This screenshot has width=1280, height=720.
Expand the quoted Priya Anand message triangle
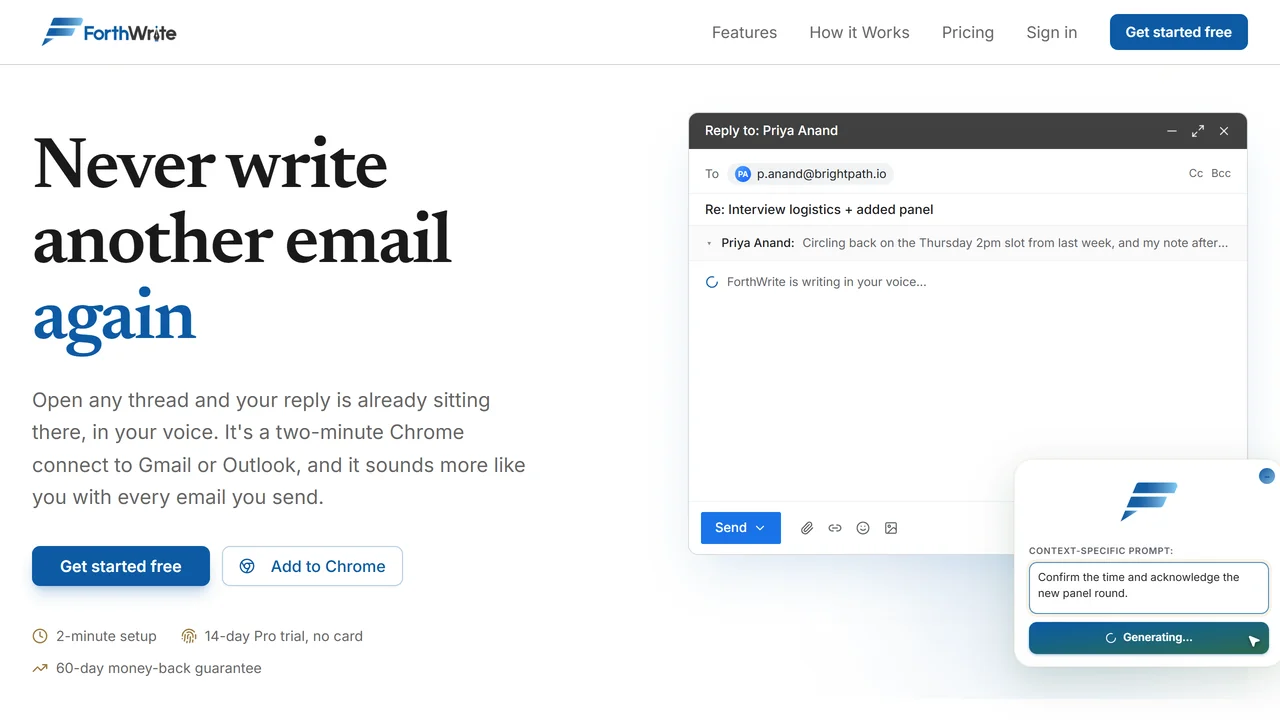[x=709, y=243]
